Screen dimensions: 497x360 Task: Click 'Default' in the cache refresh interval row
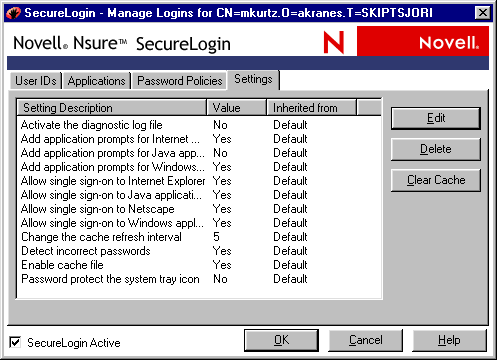(290, 237)
